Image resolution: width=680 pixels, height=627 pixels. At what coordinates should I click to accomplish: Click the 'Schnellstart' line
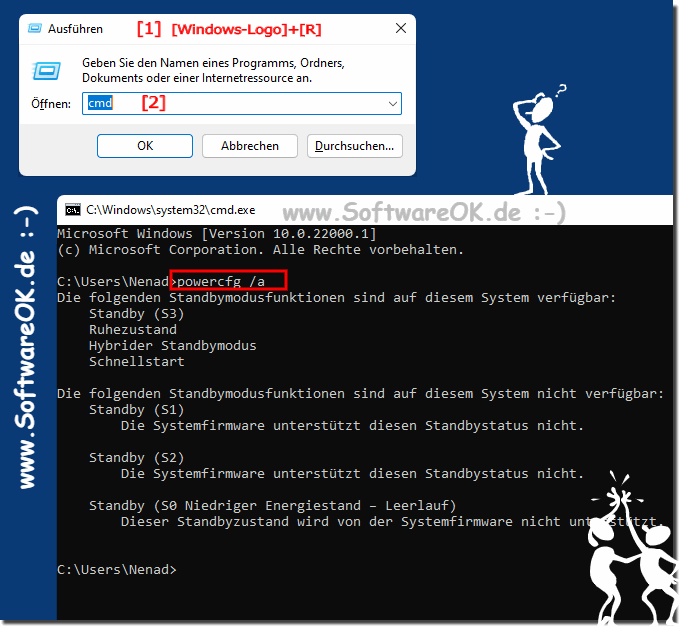coord(137,362)
